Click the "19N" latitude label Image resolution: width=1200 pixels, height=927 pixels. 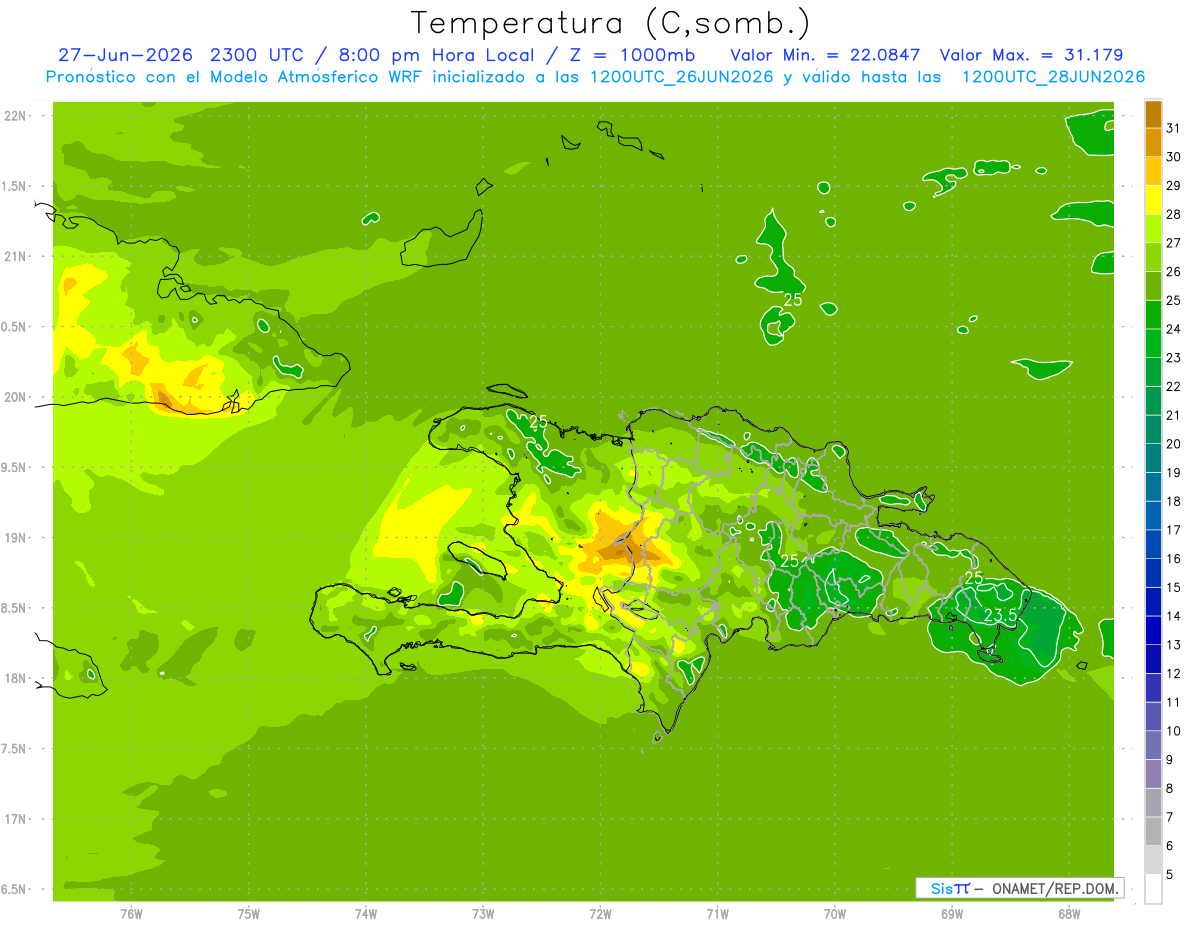click(15, 538)
